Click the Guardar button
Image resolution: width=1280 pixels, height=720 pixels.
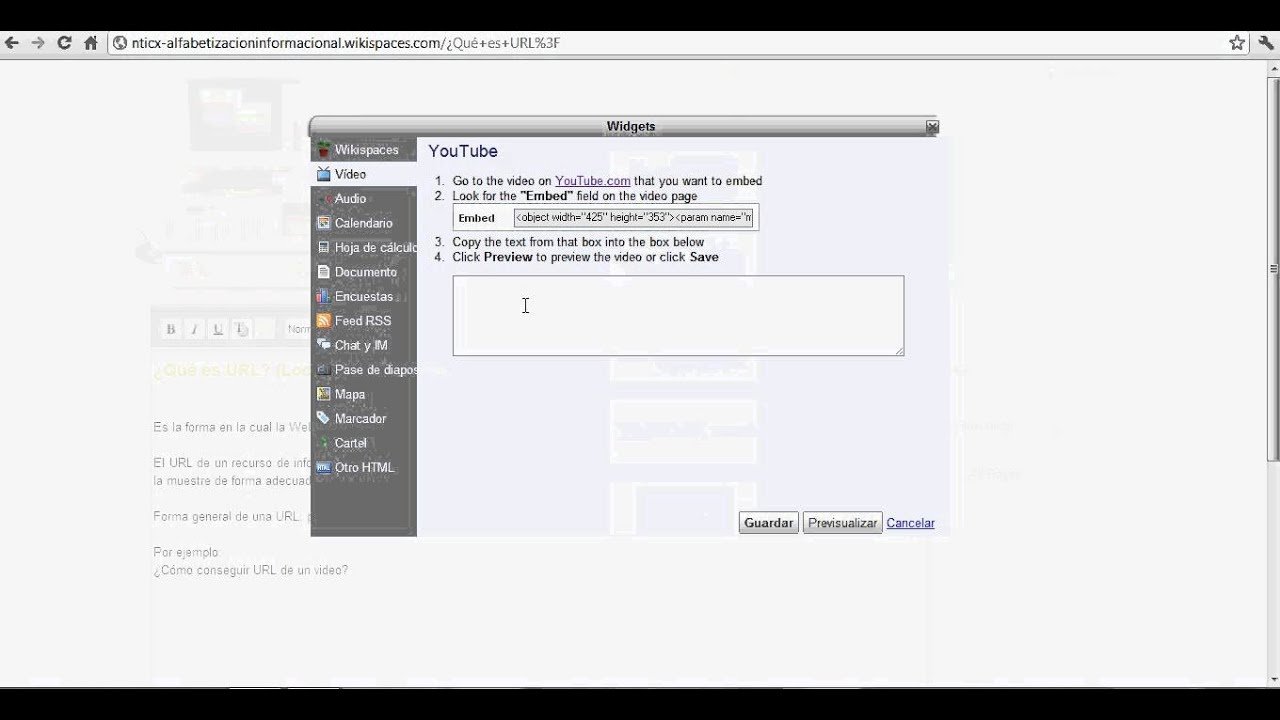pos(769,523)
